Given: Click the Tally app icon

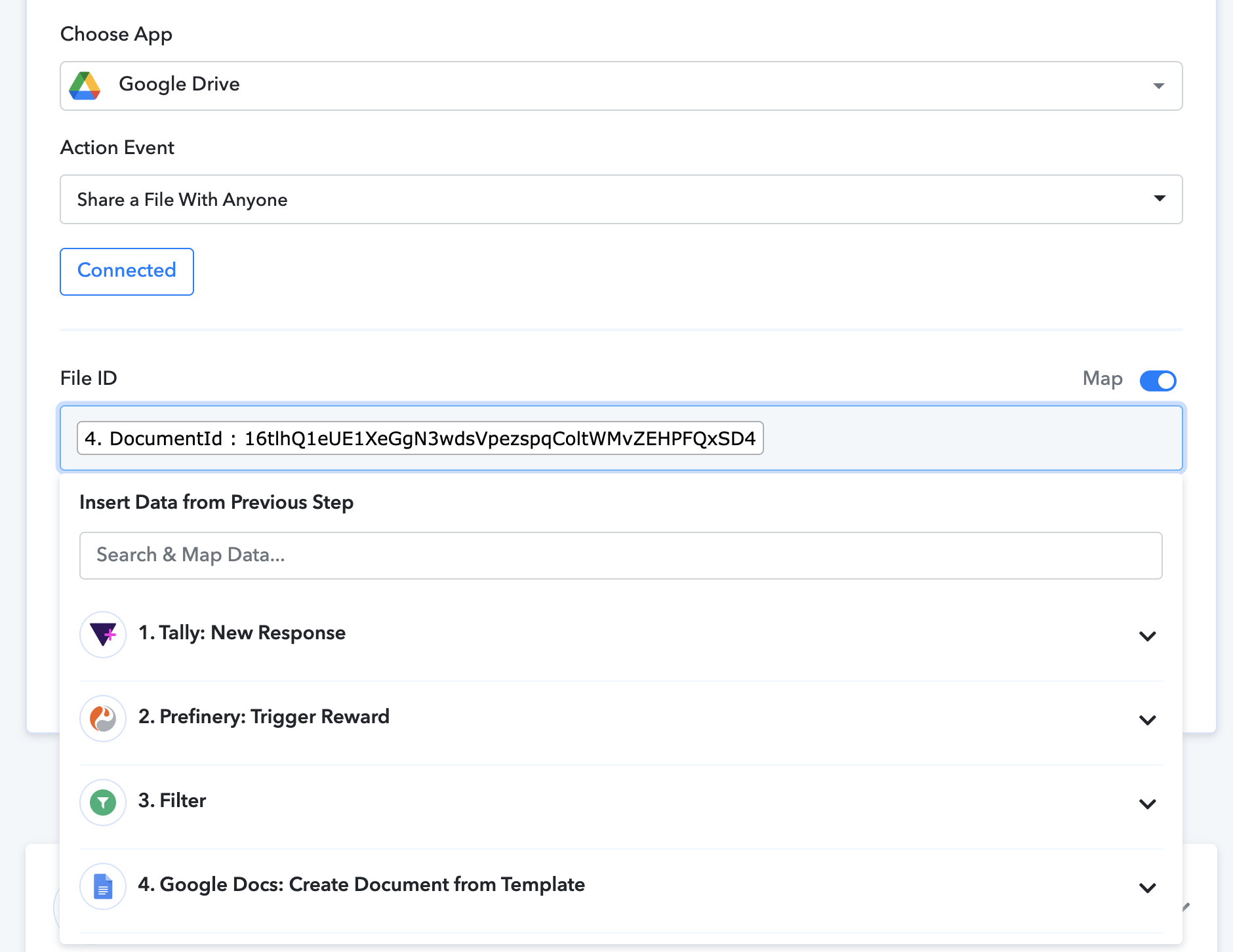Looking at the screenshot, I should click(x=103, y=634).
